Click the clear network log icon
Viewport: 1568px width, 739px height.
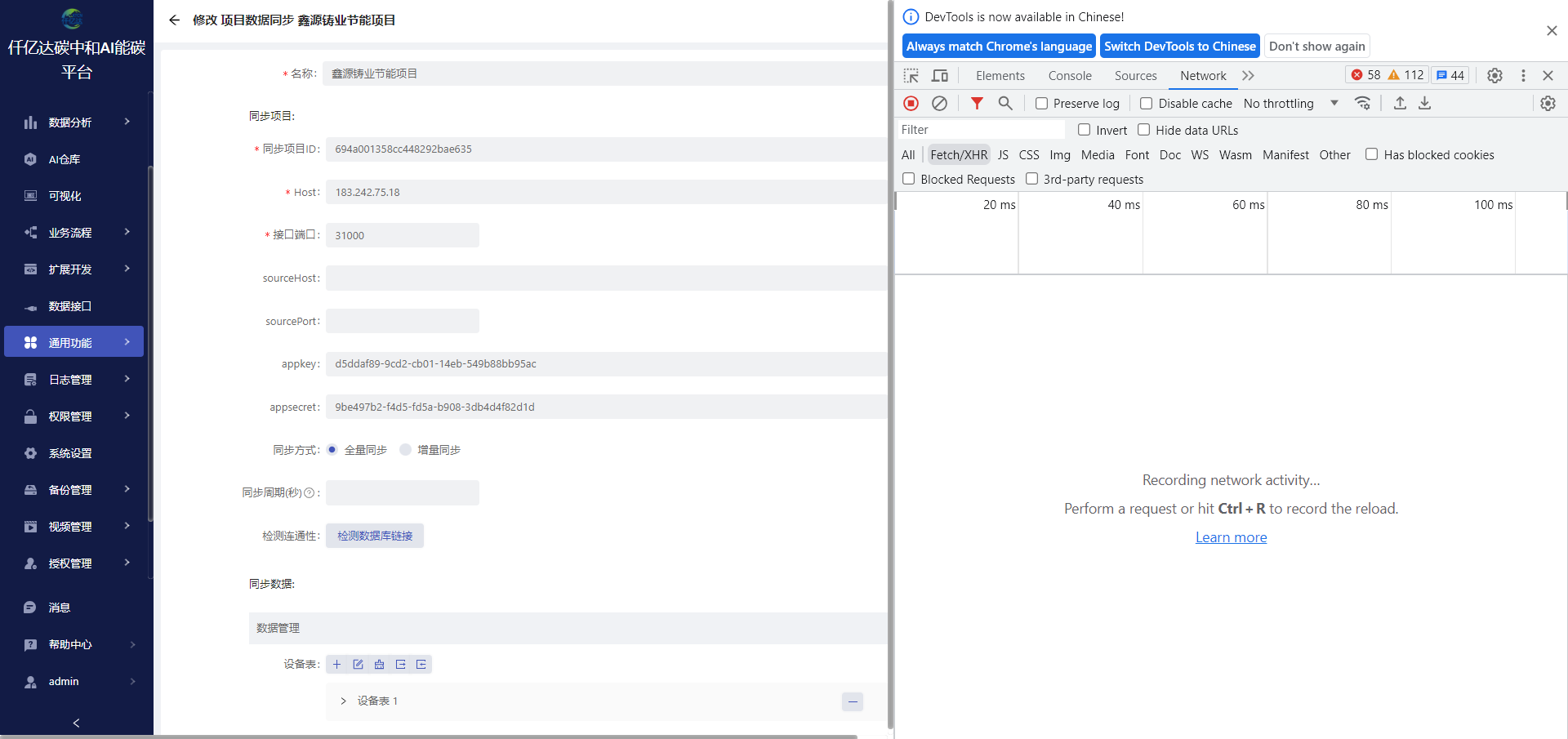point(939,104)
